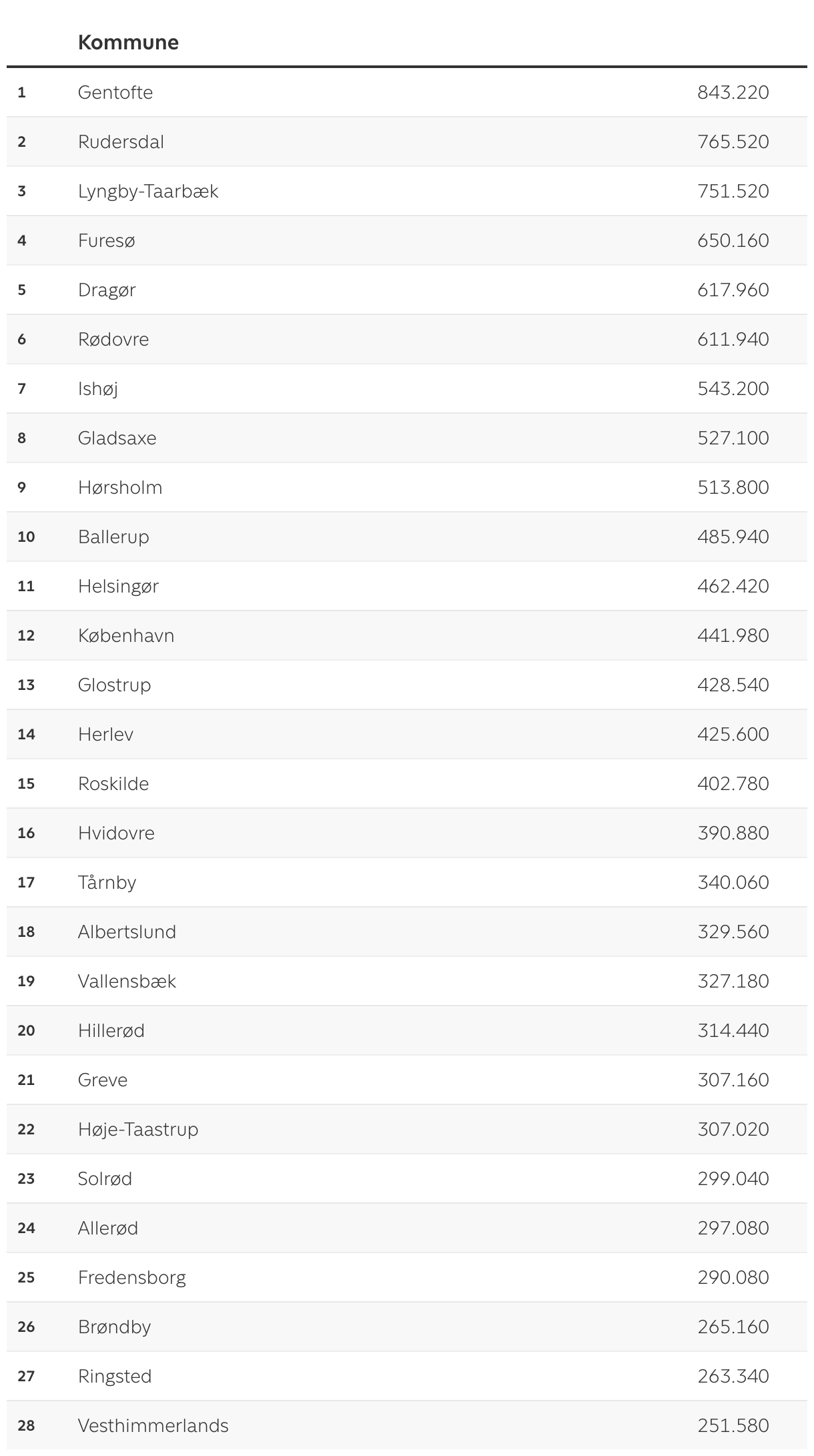Click on Gladsaxe in row 8
The image size is (814, 1456).
point(117,438)
